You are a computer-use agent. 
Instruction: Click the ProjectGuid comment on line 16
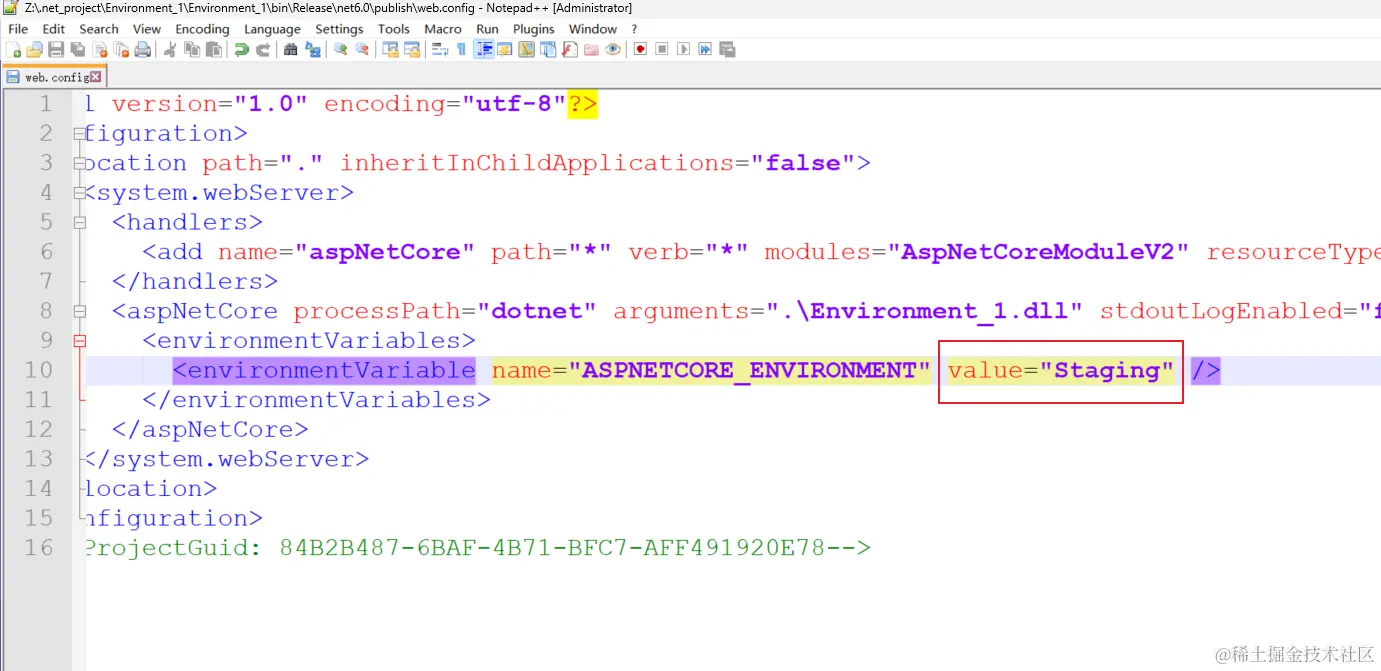(478, 548)
